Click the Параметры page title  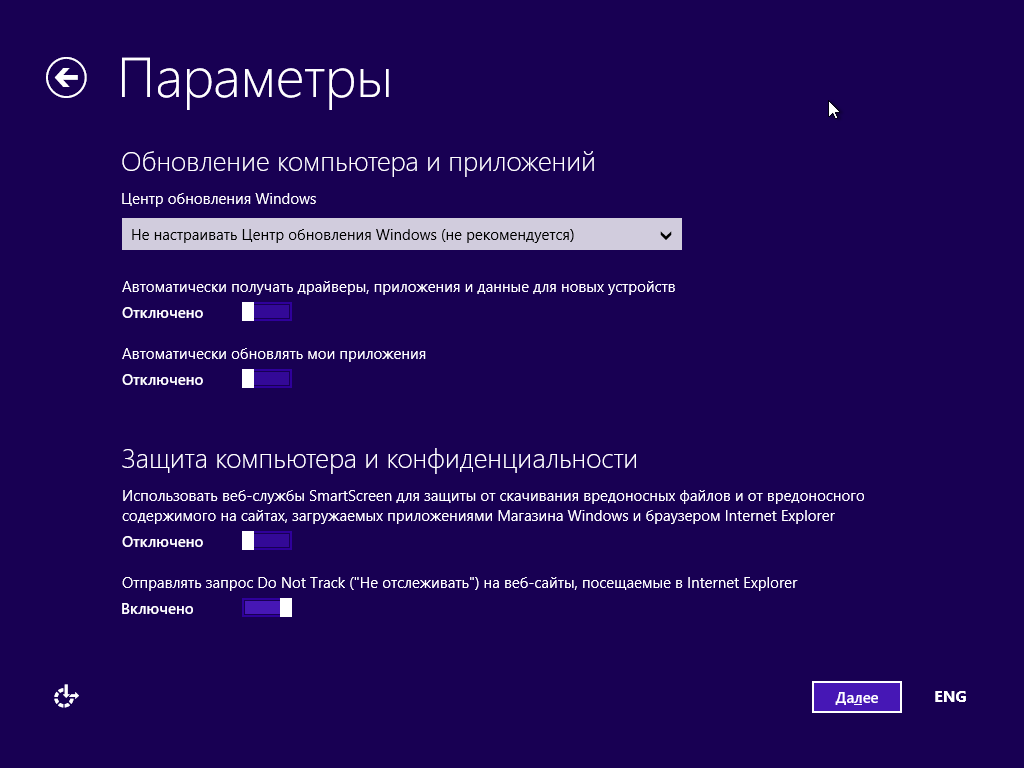coord(255,80)
